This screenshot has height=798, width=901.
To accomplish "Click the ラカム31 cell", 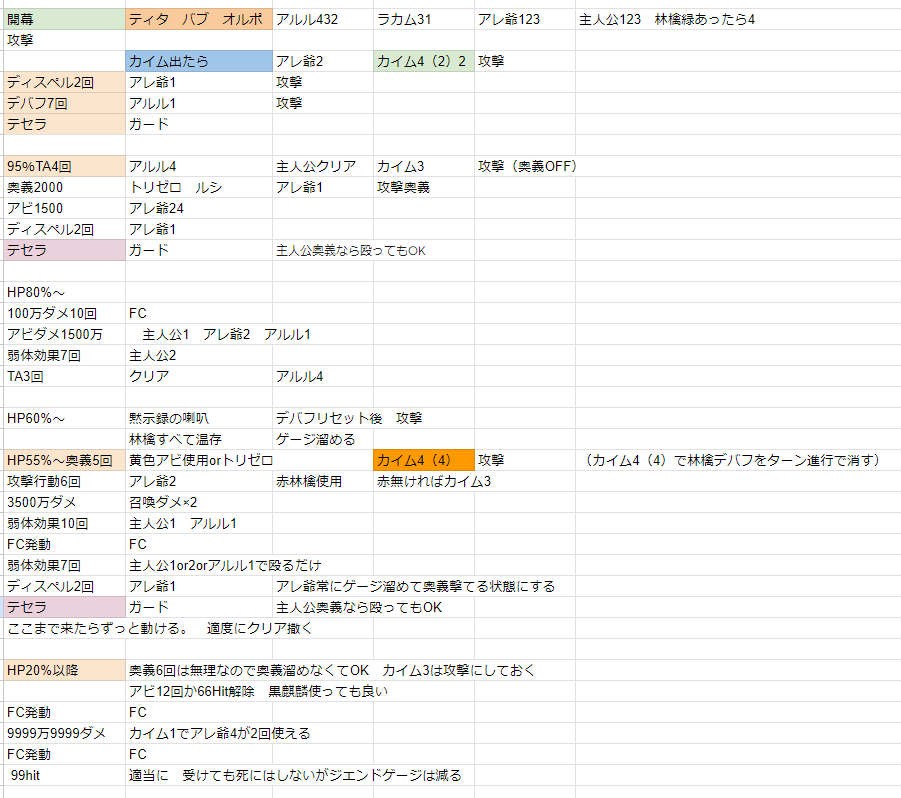I will click(424, 19).
